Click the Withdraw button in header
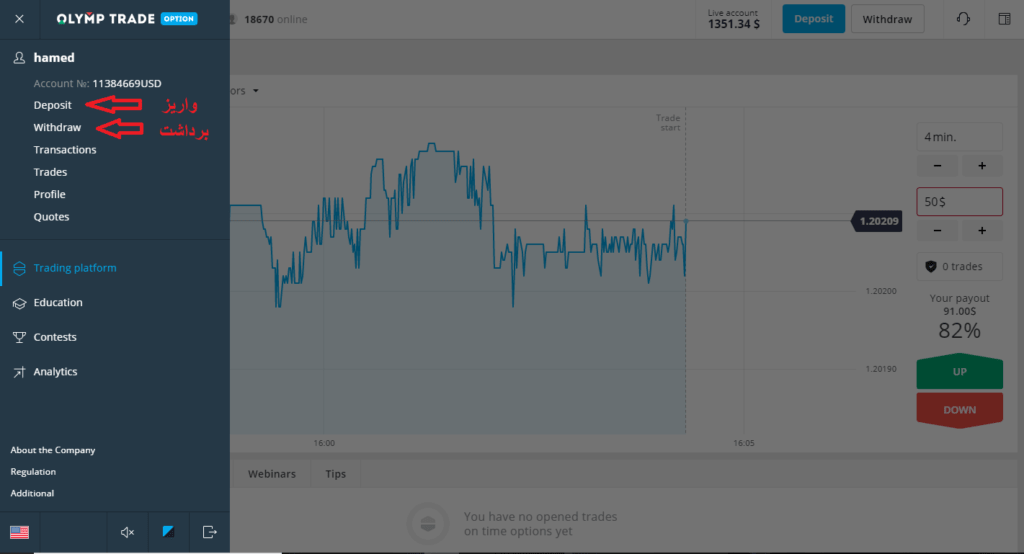The width and height of the screenshot is (1024, 554). [x=887, y=19]
